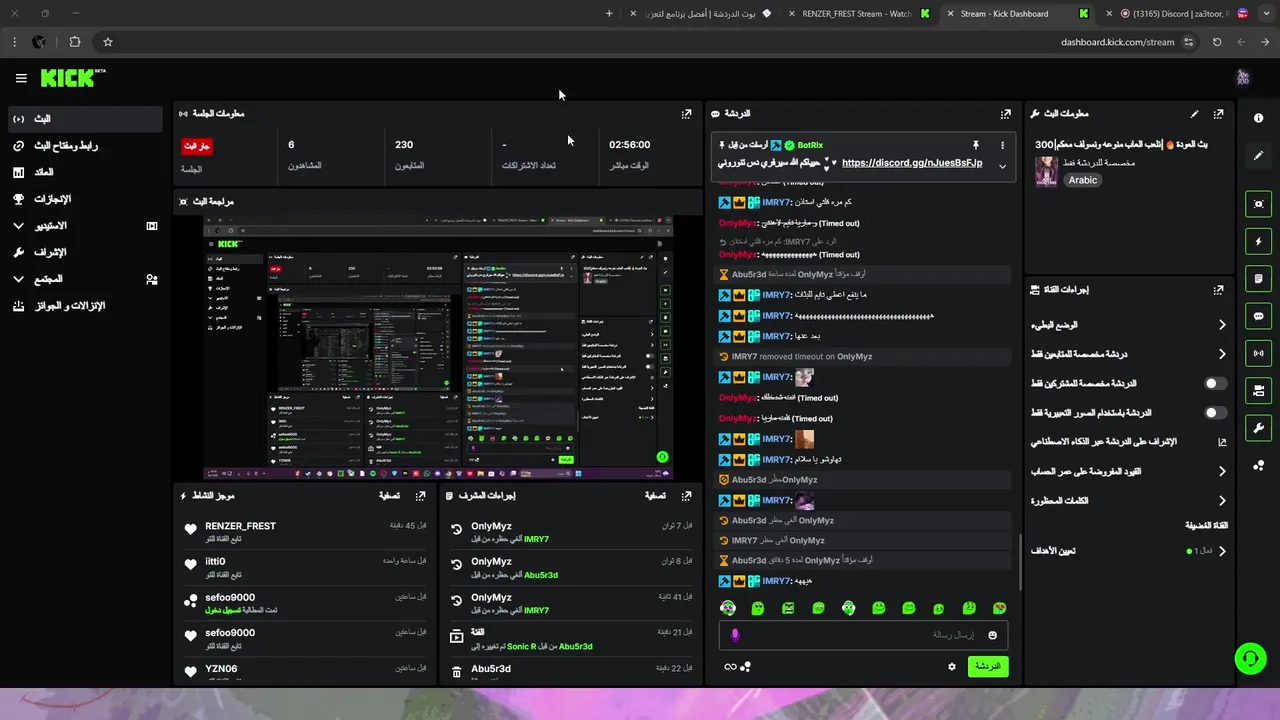The image size is (1280, 720).
Task: Toggle subscribers-only chat switch
Action: click(x=1215, y=383)
